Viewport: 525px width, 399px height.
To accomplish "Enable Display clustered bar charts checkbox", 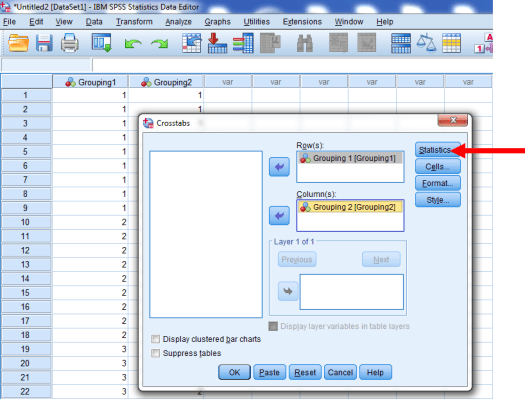I will coord(155,339).
